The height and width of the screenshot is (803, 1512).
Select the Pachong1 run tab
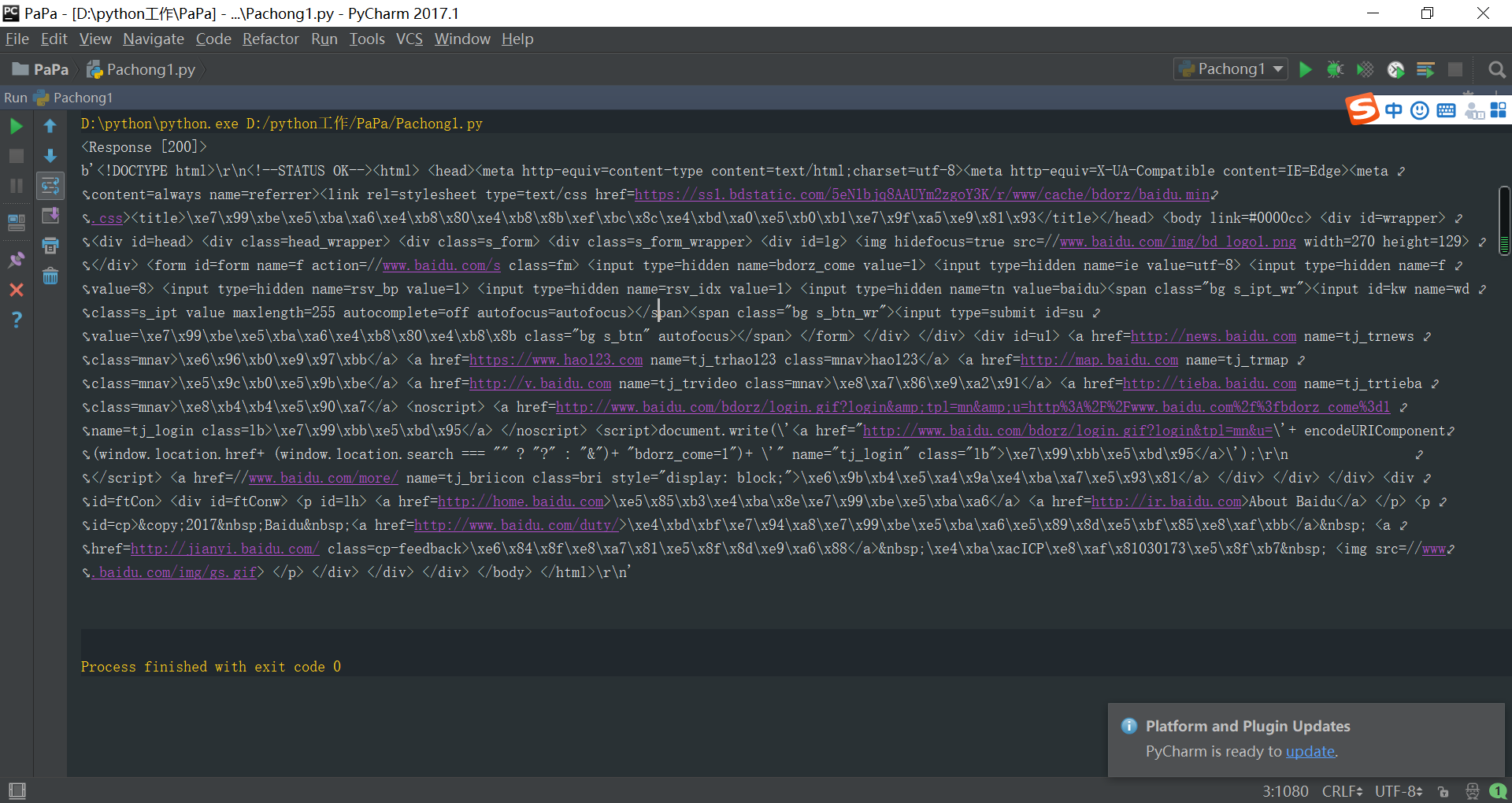point(73,98)
